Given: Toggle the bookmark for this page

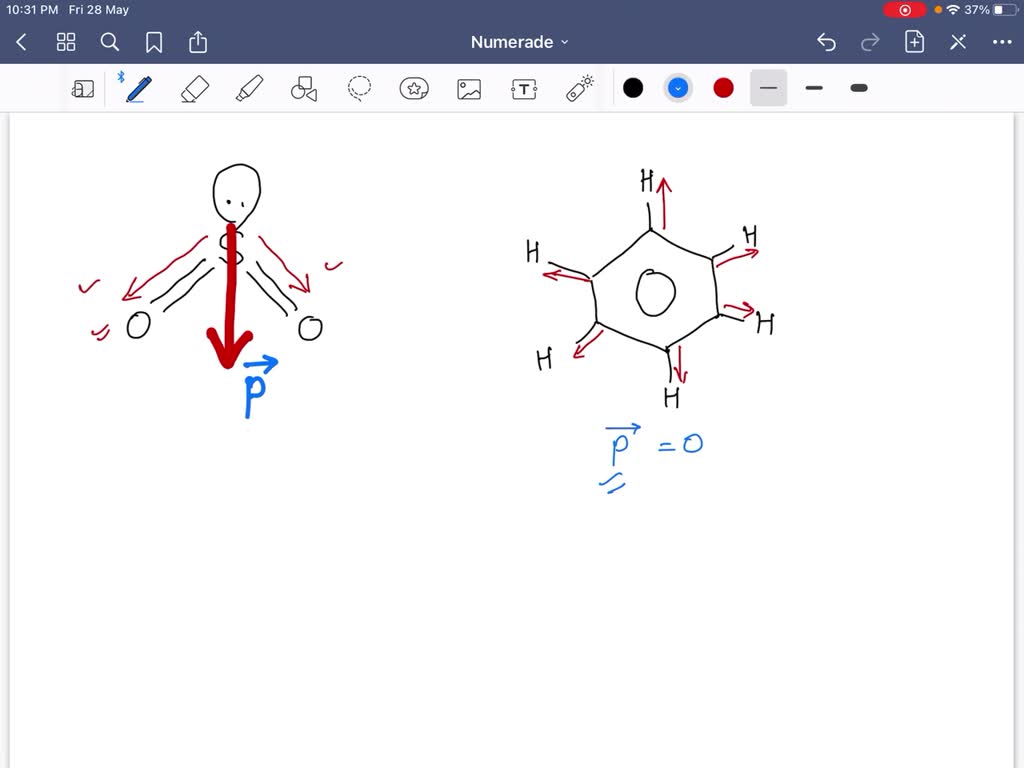Looking at the screenshot, I should click(153, 42).
